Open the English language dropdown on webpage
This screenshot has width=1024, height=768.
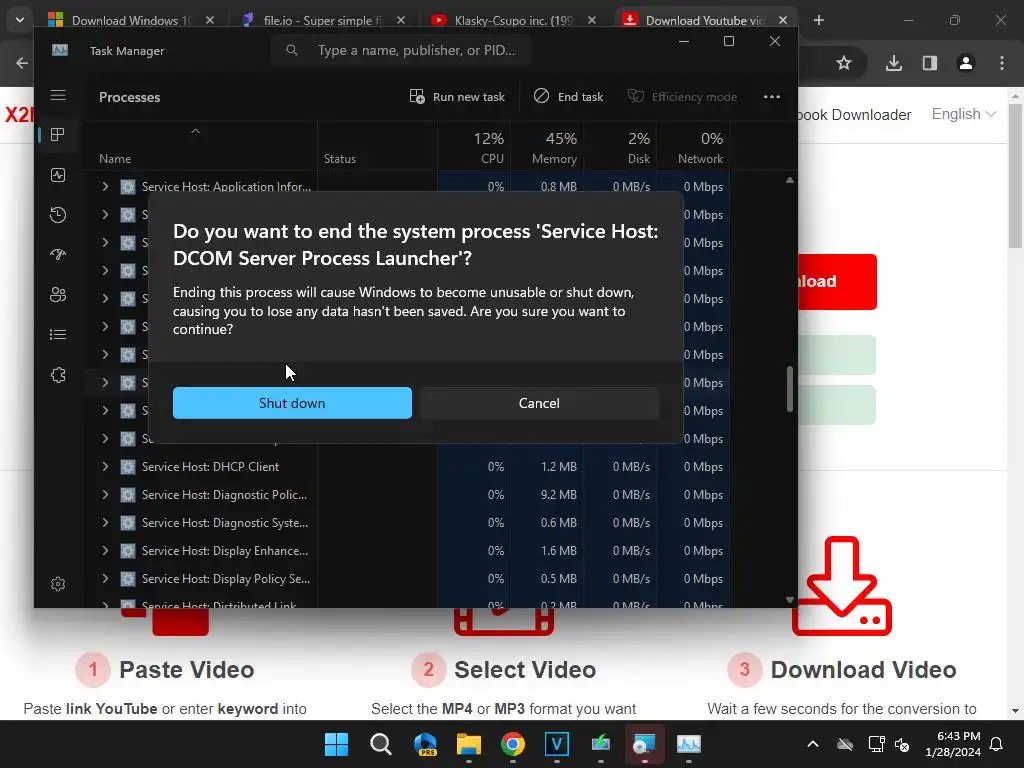click(x=963, y=114)
